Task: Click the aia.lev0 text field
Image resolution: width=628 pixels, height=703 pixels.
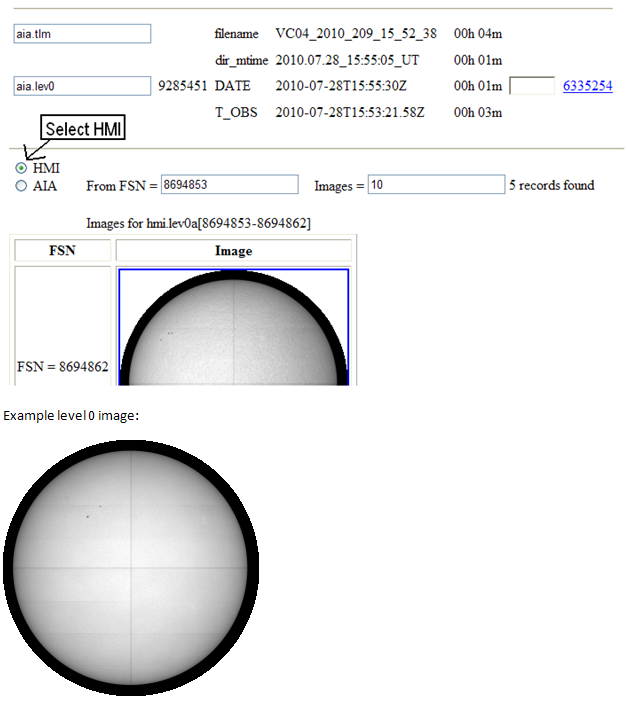Action: pyautogui.click(x=82, y=86)
